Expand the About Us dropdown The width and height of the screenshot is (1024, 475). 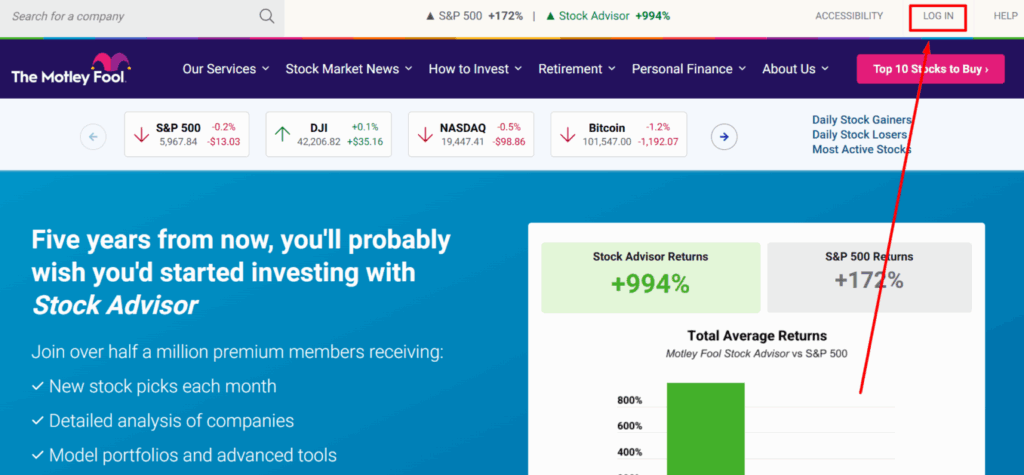795,69
